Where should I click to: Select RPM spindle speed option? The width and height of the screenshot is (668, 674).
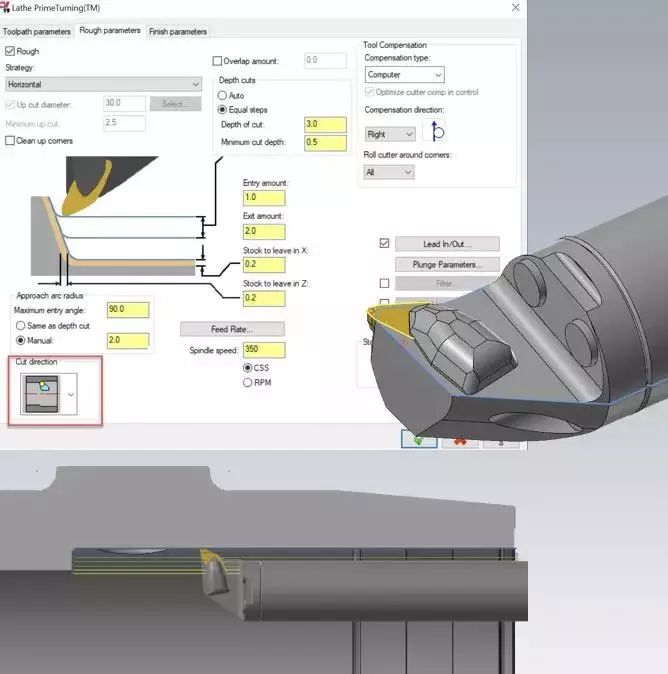(248, 382)
